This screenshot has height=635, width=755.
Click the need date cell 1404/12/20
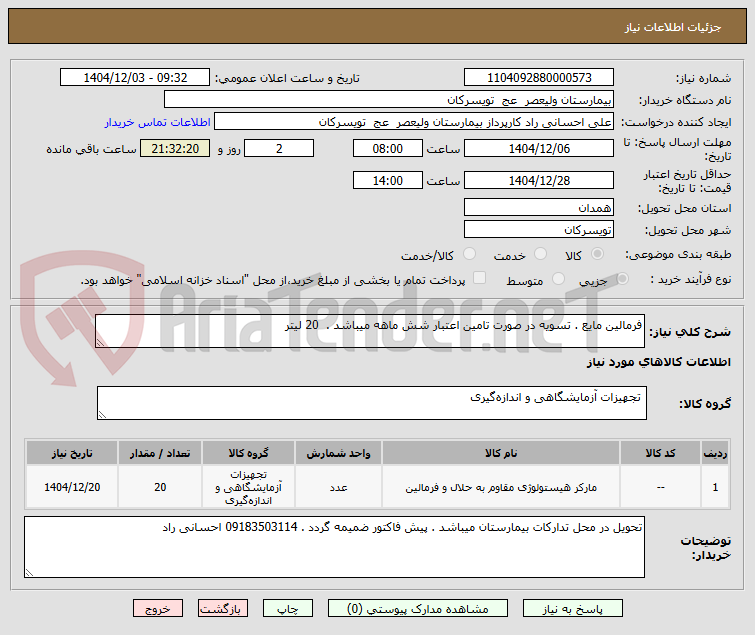pyautogui.click(x=72, y=487)
